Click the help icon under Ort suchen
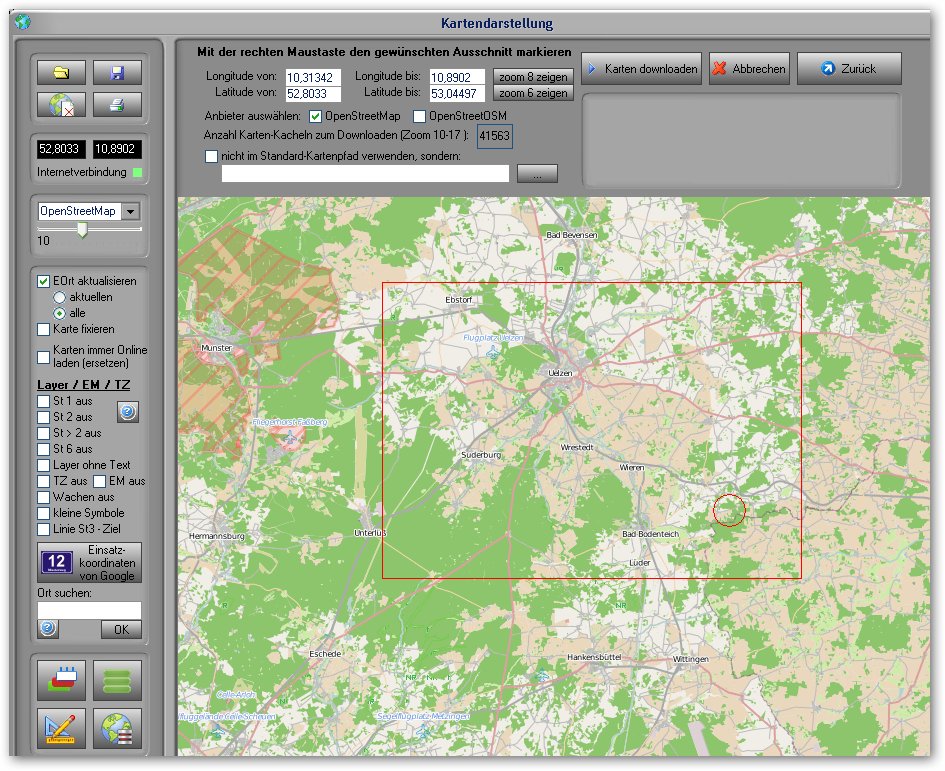Viewport: 945px width, 771px height. 48,628
